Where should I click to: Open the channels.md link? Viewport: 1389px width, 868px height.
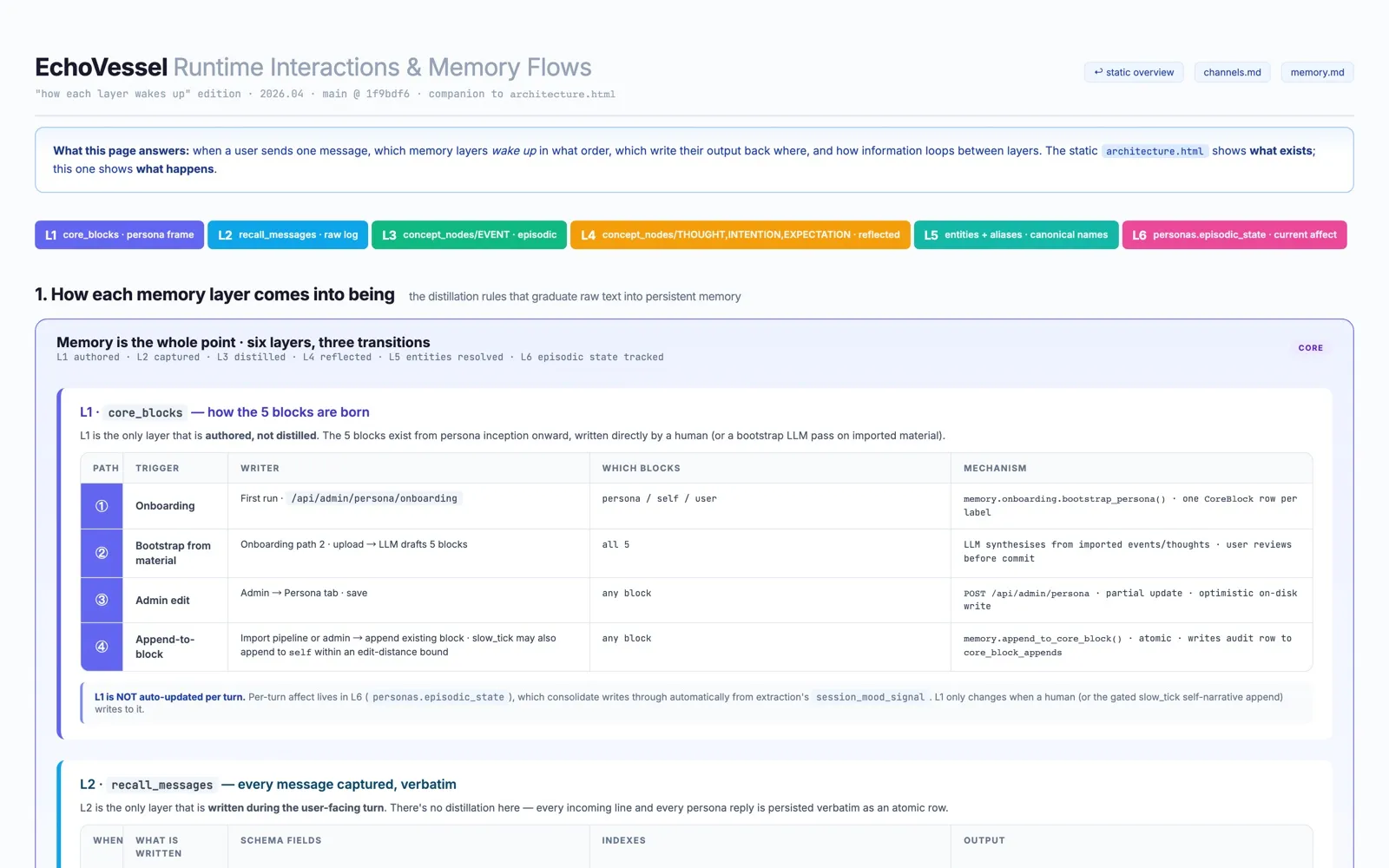[x=1232, y=72]
